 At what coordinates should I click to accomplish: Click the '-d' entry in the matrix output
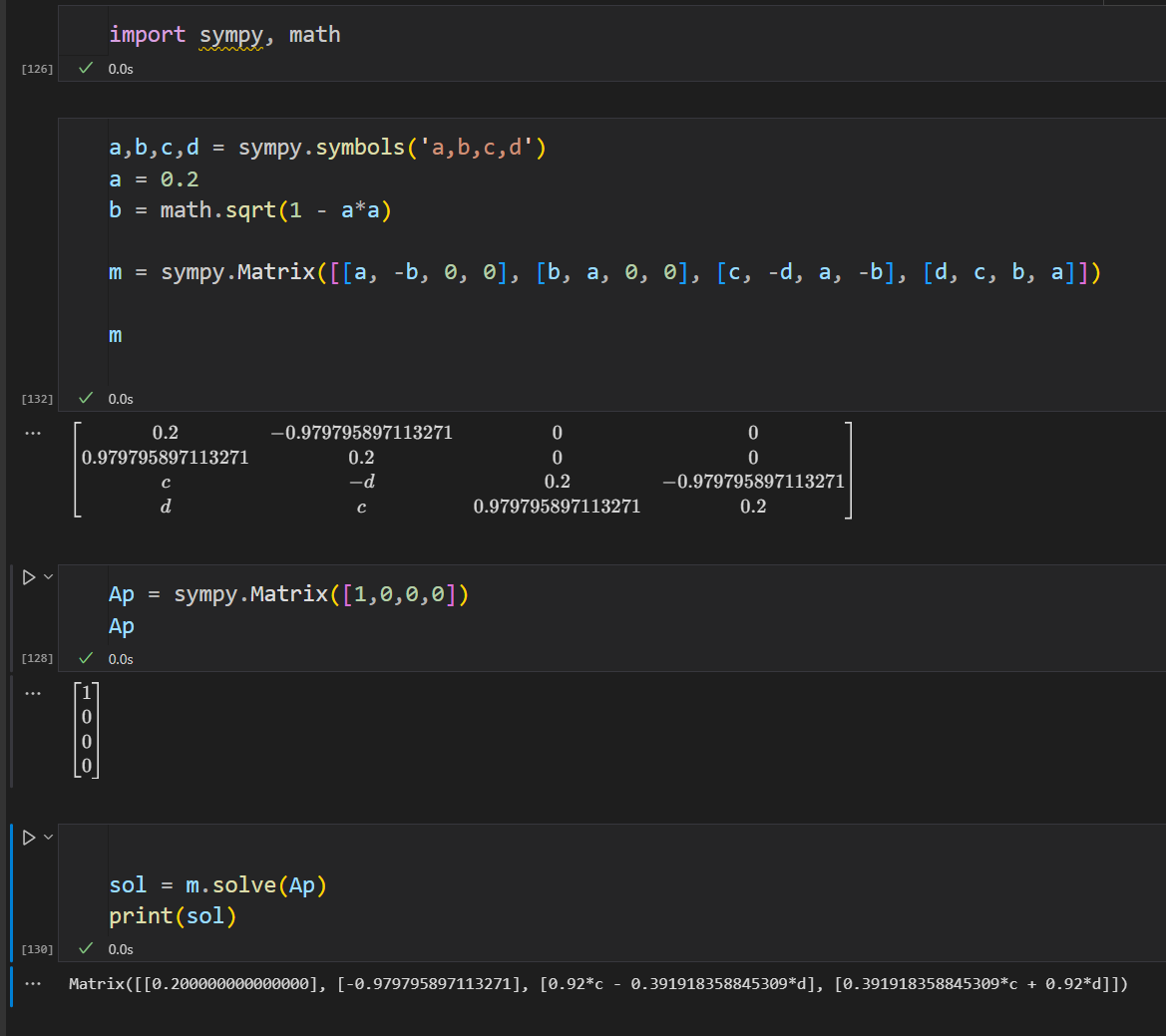coord(361,483)
